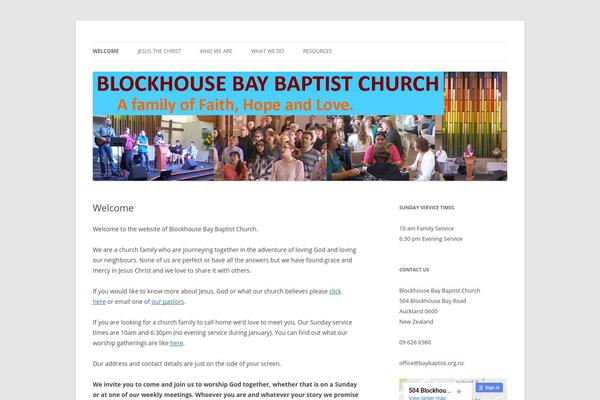
Task: Click the star icon on the map card
Action: [x=459, y=391]
